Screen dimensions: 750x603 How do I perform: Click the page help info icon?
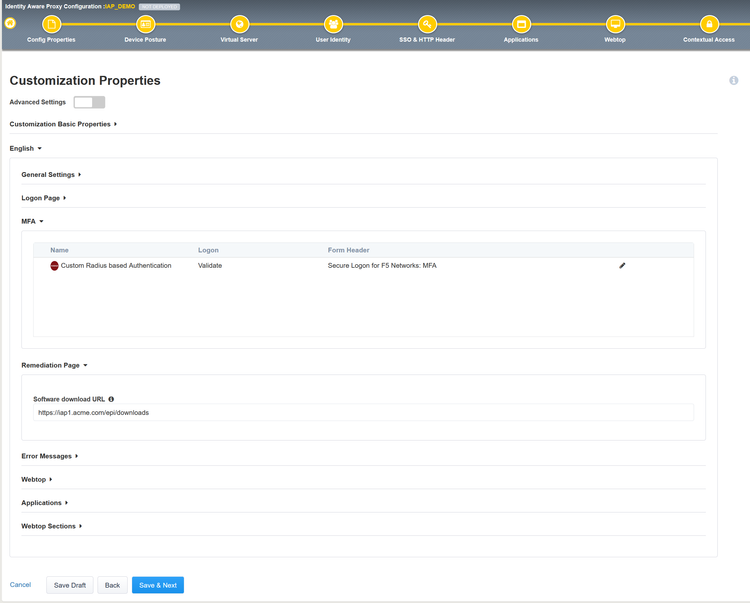click(733, 80)
